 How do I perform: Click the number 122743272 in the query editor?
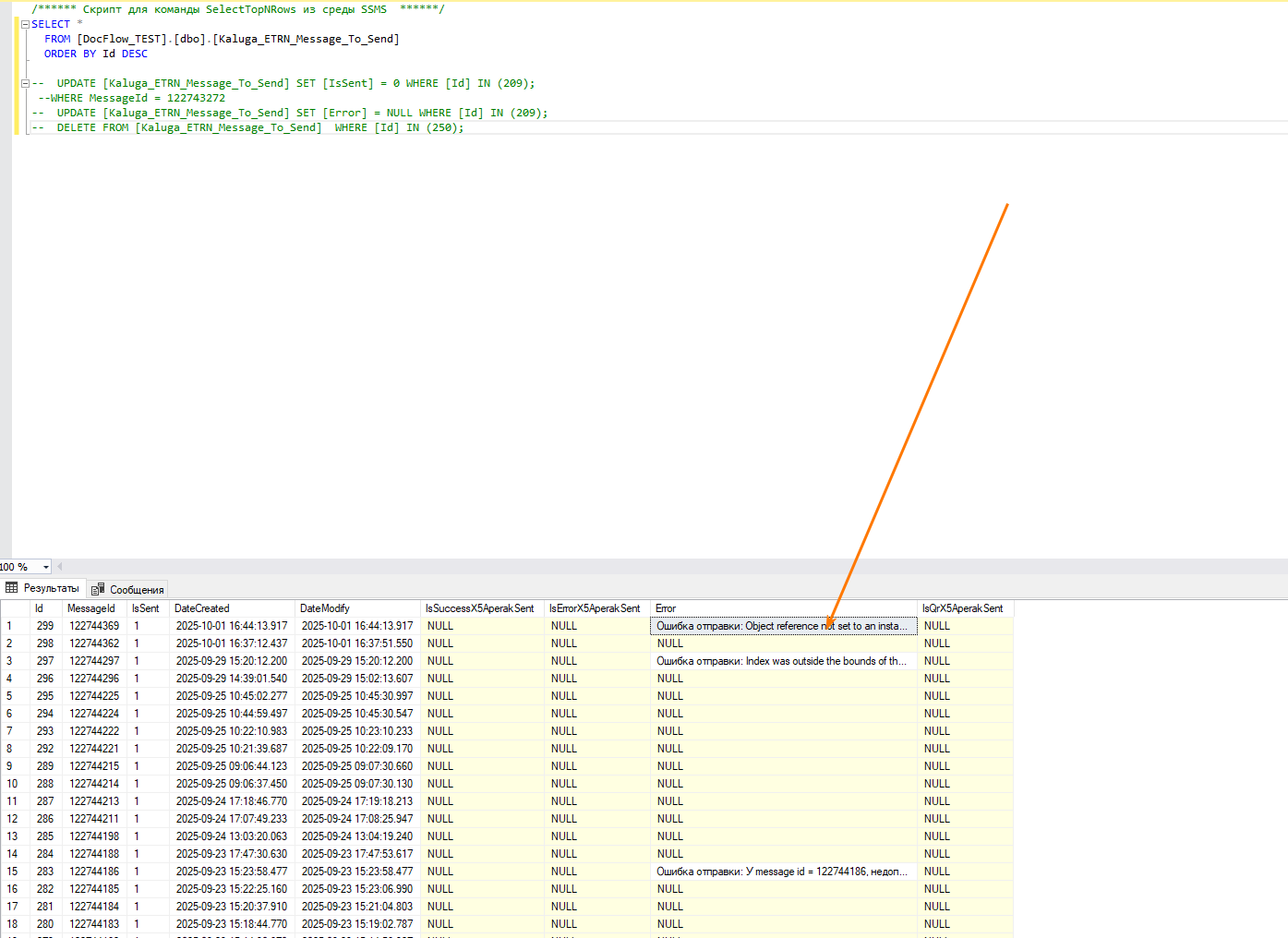pyautogui.click(x=196, y=98)
